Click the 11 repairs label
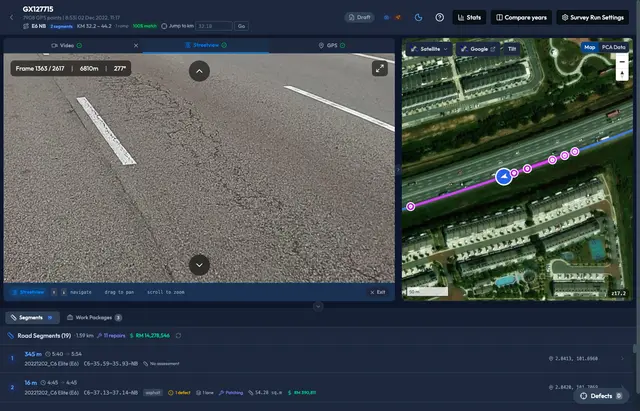The image size is (640, 411). (111, 335)
